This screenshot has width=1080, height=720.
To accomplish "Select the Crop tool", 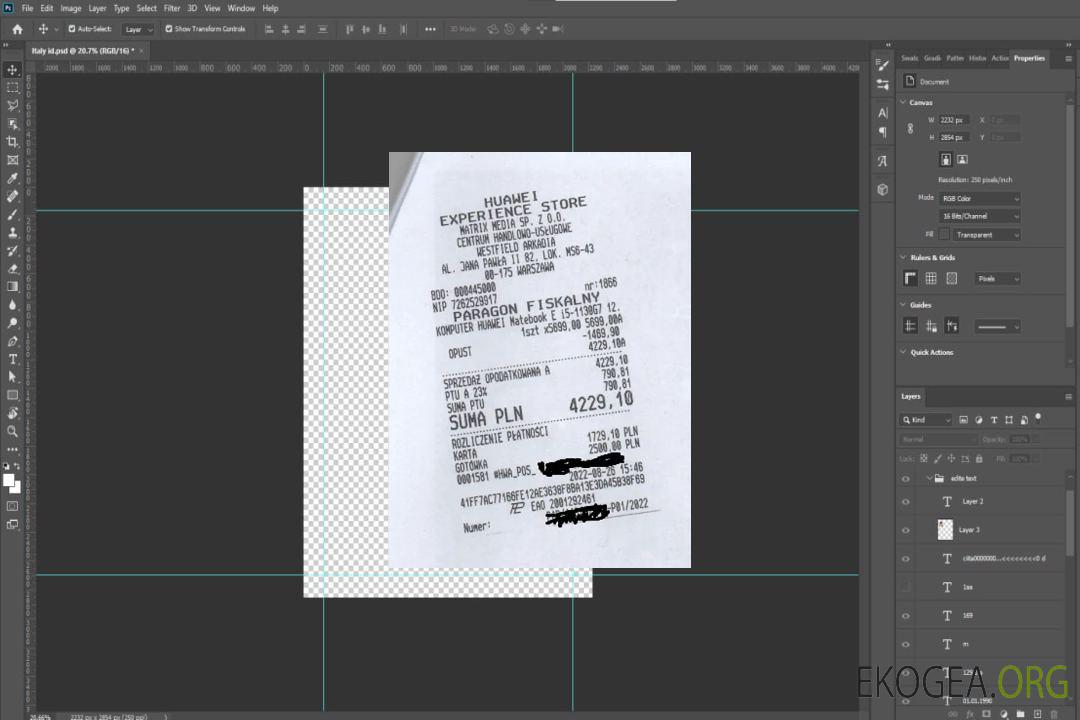I will pyautogui.click(x=12, y=142).
